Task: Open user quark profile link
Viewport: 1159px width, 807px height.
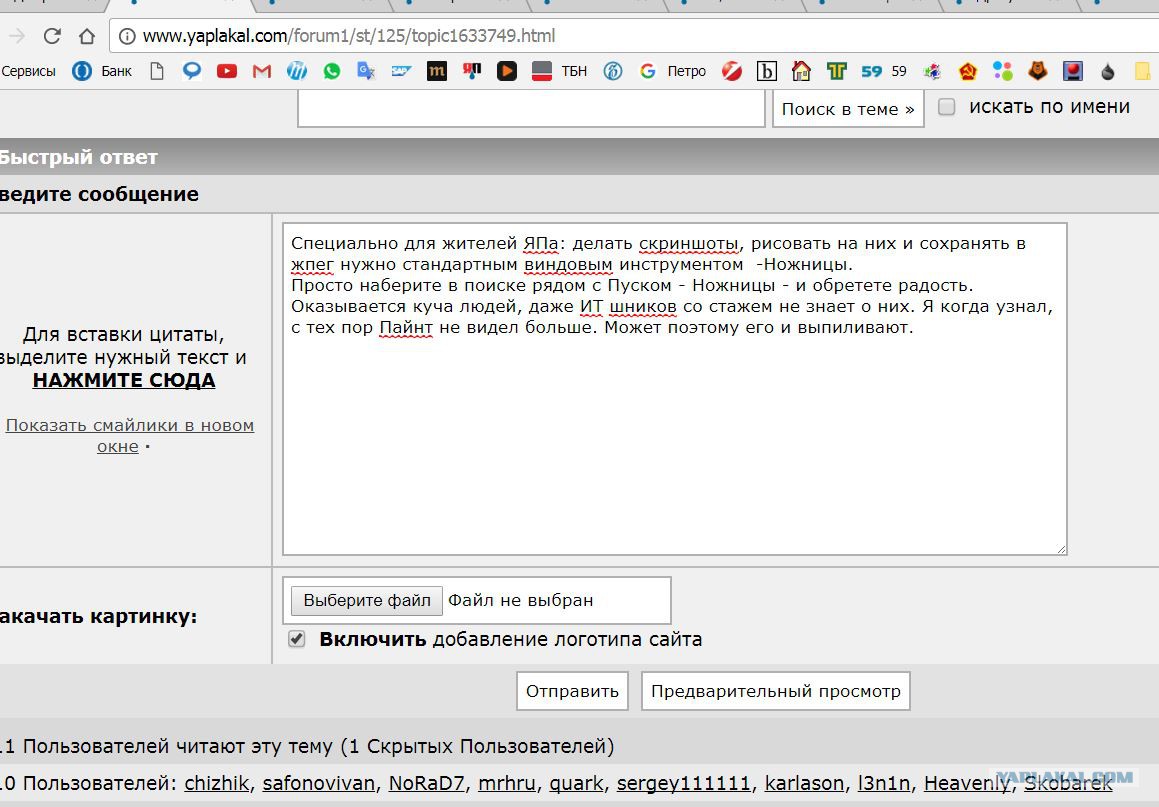Action: tap(577, 783)
